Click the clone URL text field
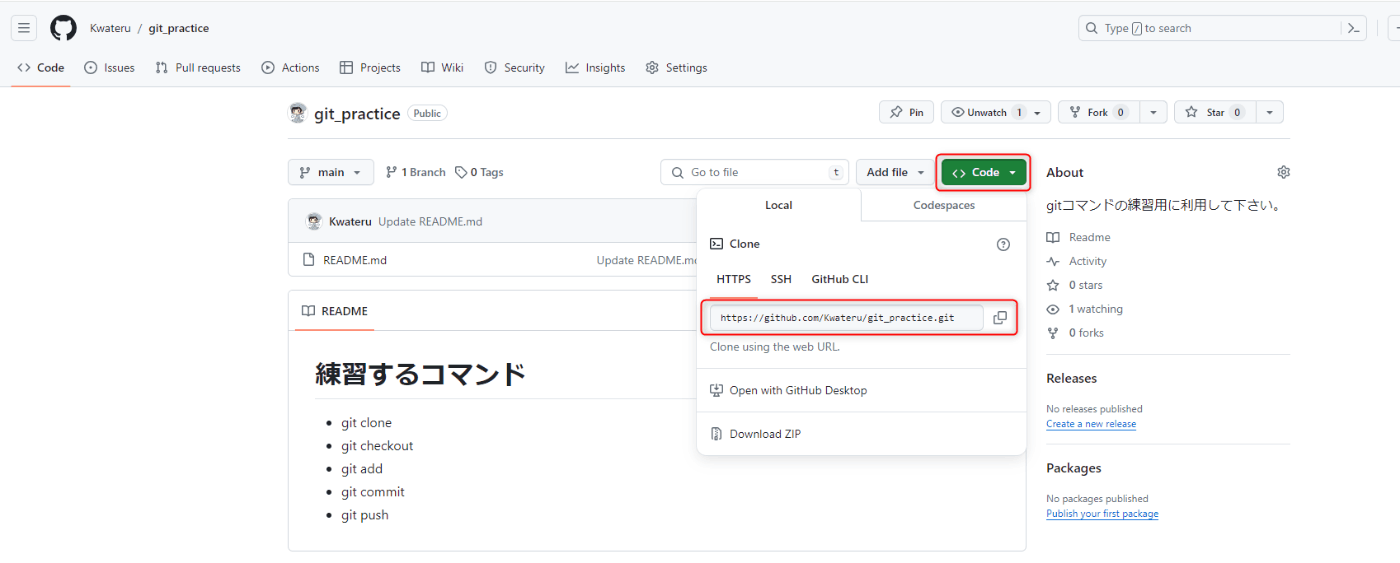The width and height of the screenshot is (1400, 563). 846,318
